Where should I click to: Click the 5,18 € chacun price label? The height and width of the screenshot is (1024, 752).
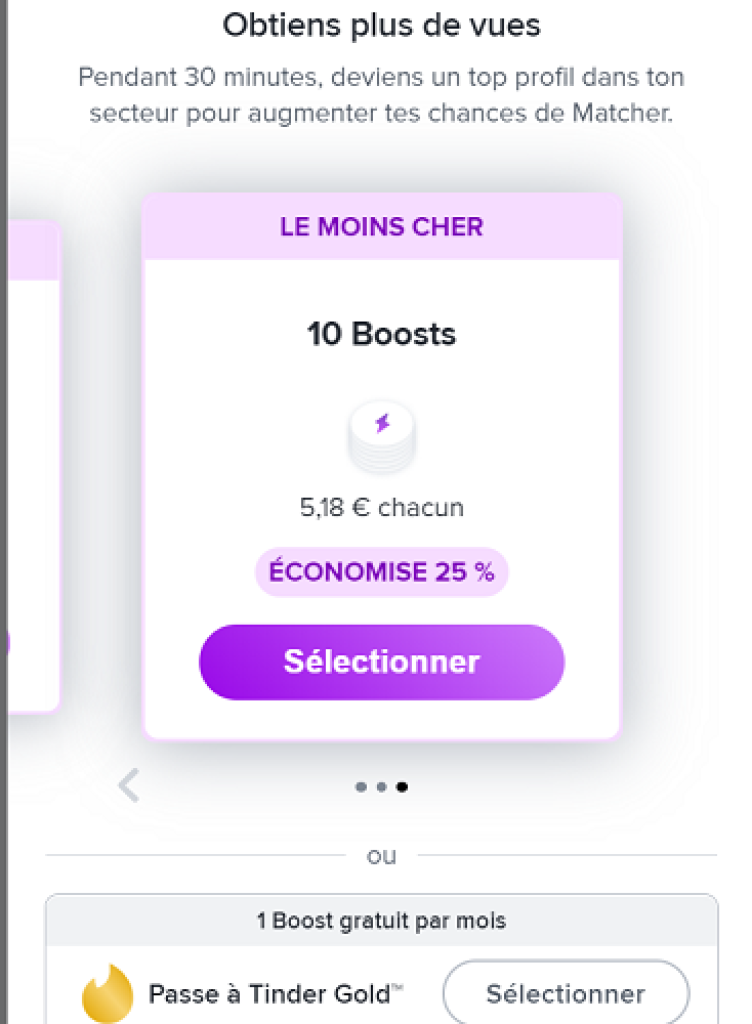(382, 507)
